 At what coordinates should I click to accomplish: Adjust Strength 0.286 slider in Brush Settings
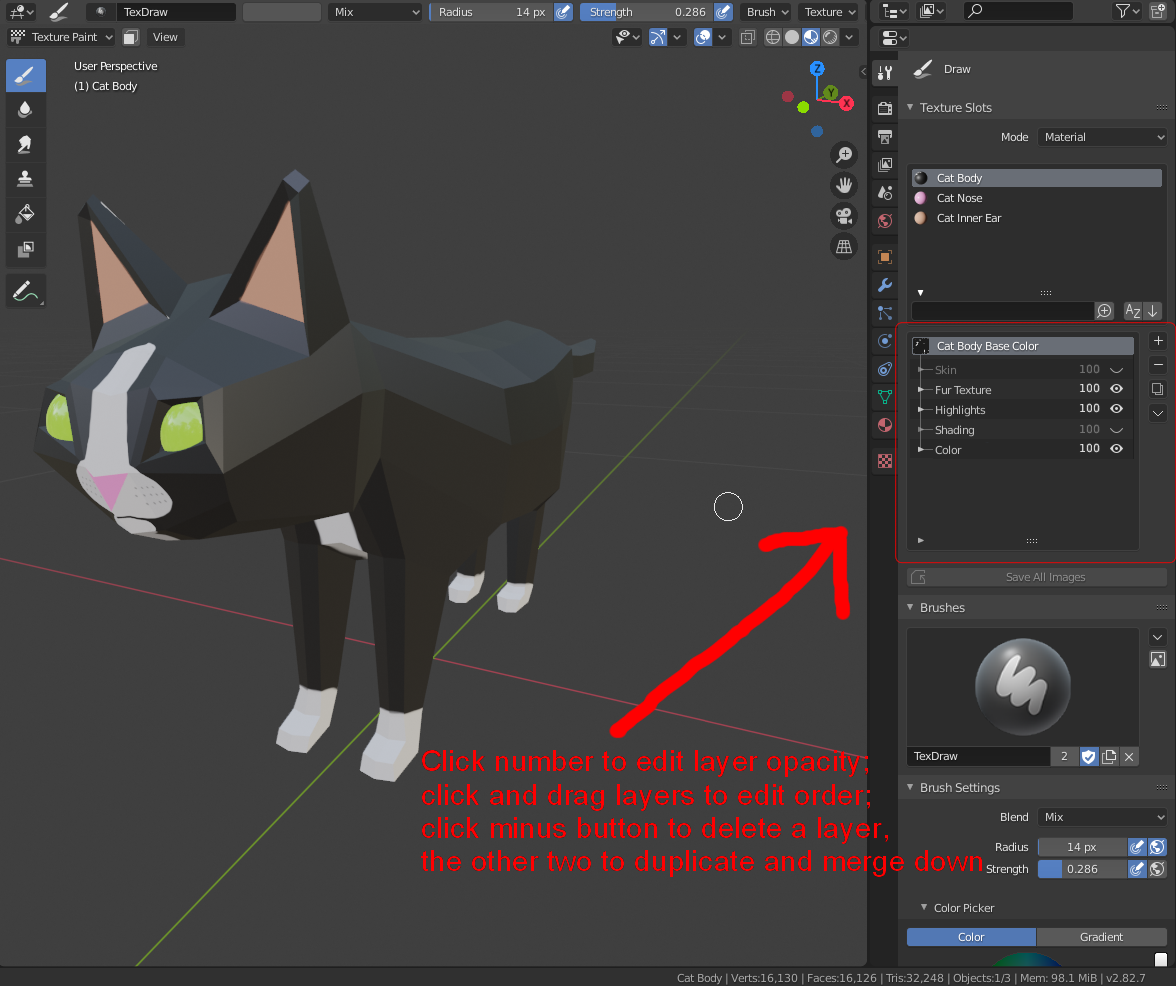1082,869
